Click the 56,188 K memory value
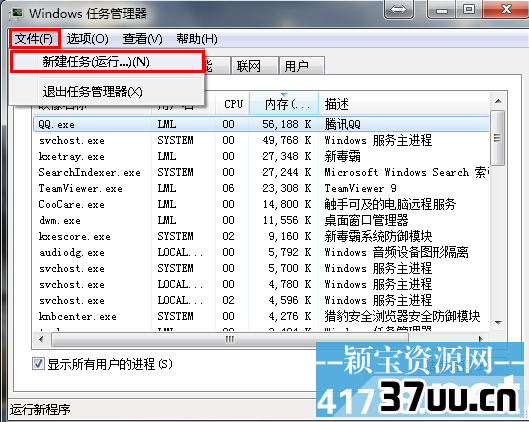The height and width of the screenshot is (422, 529). (x=287, y=124)
